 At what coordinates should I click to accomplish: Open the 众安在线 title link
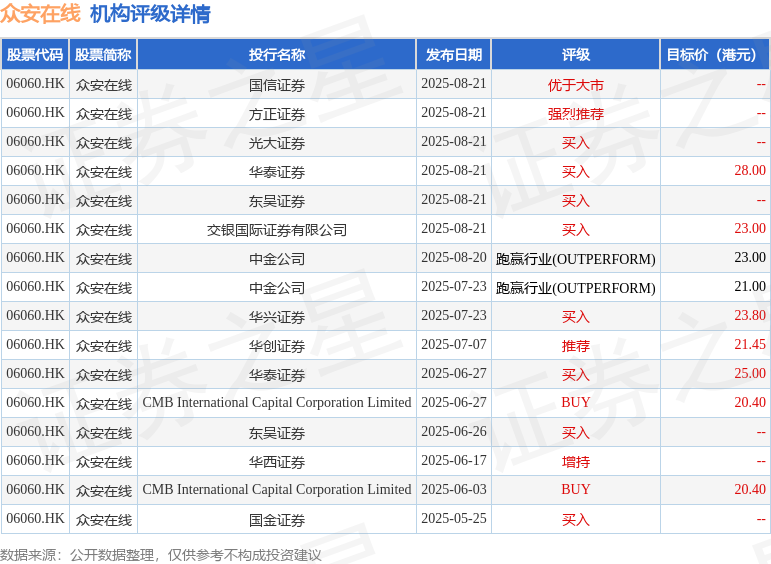tap(40, 13)
